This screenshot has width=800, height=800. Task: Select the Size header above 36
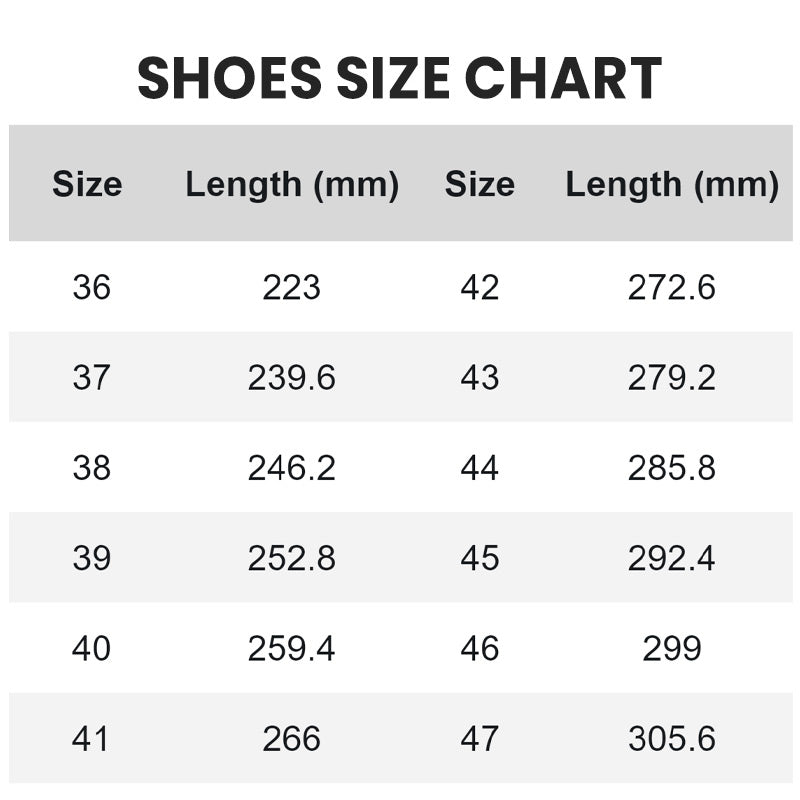pyautogui.click(x=87, y=184)
